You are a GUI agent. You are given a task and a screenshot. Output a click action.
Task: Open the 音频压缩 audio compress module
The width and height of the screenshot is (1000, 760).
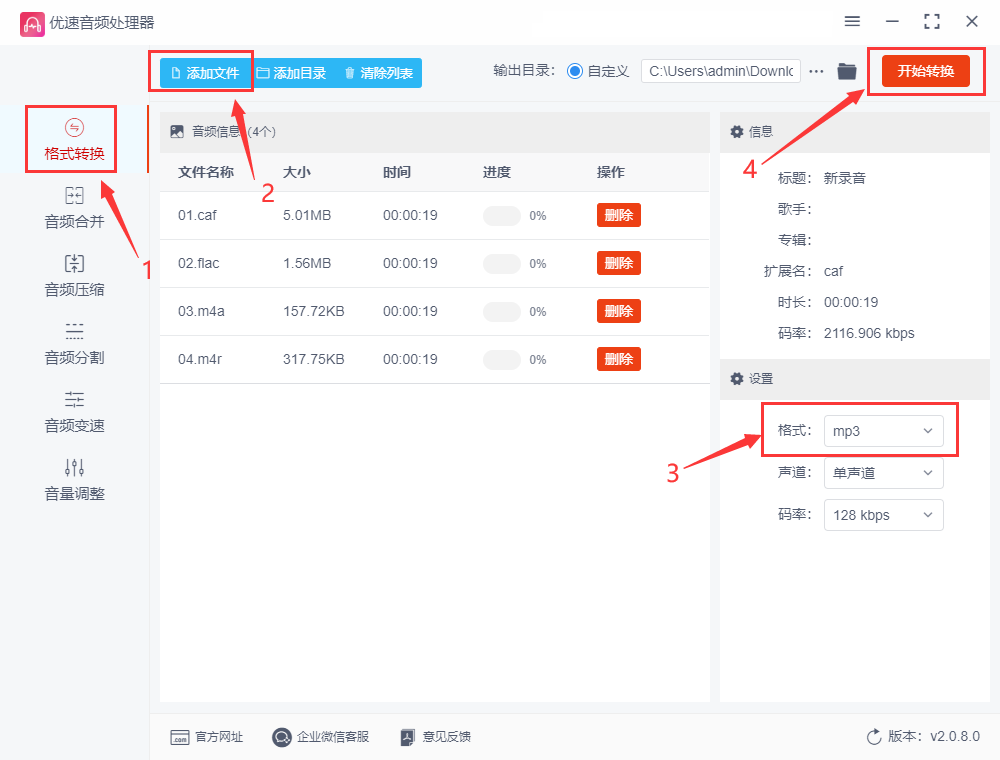74,276
